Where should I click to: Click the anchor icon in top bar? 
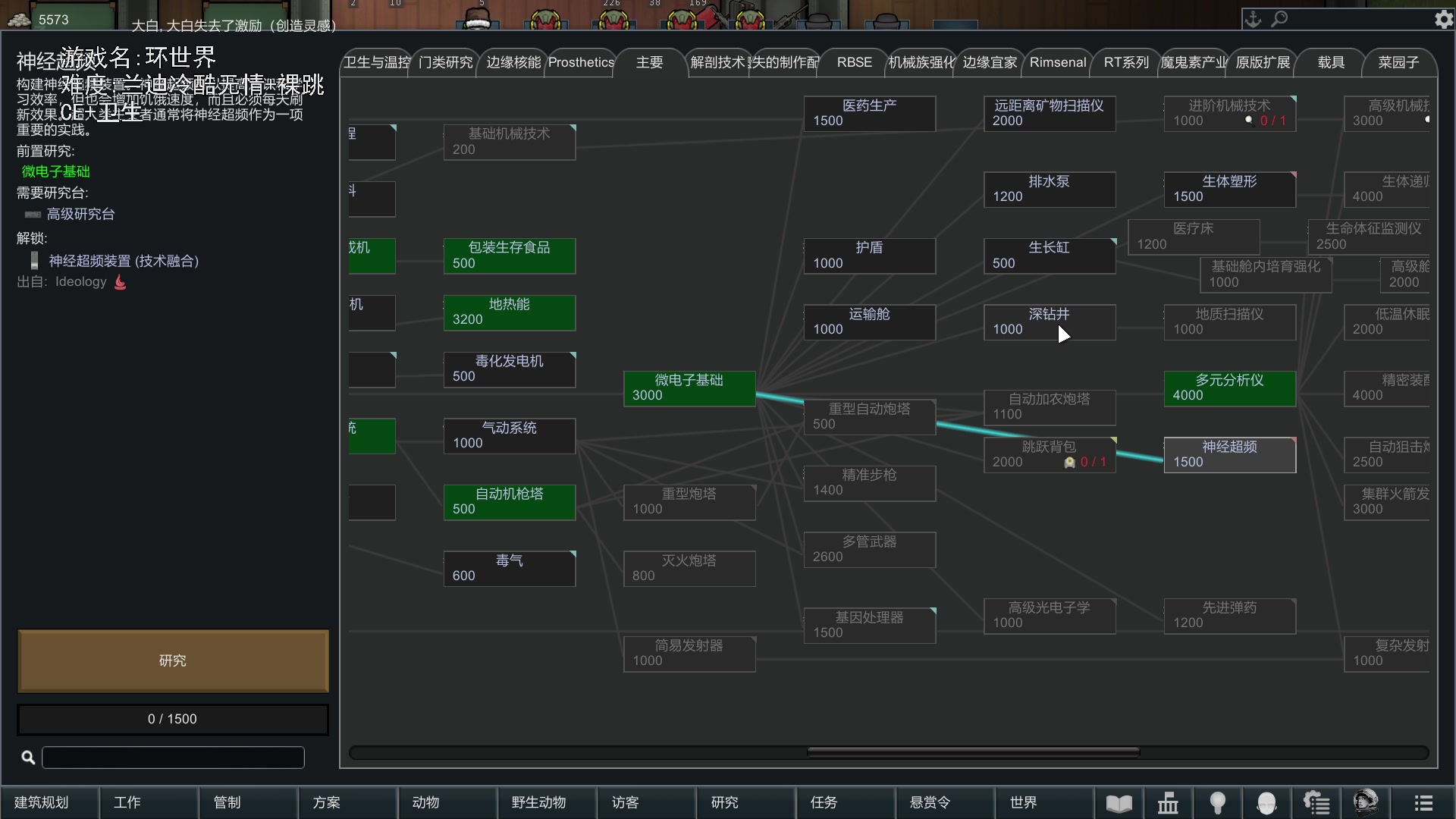click(1253, 19)
